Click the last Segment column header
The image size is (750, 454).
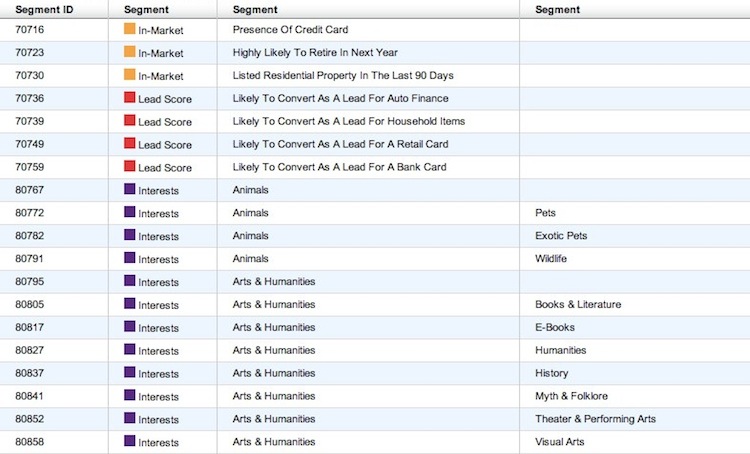pyautogui.click(x=557, y=10)
